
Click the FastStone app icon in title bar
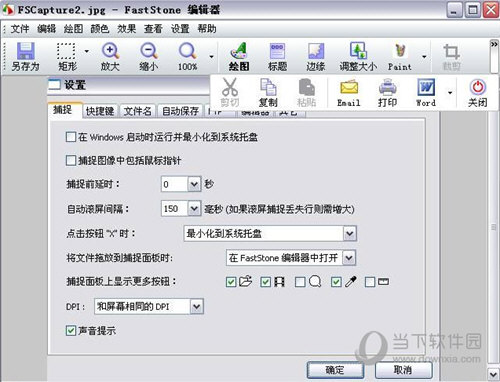(x=8, y=9)
